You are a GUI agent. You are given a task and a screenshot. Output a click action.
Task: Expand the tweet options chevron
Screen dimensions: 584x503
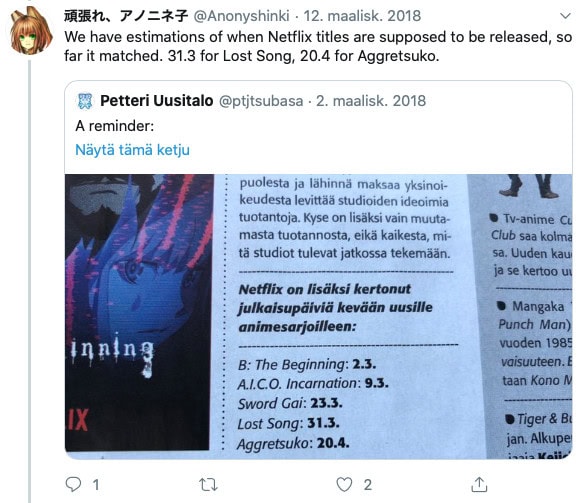pyautogui.click(x=565, y=16)
